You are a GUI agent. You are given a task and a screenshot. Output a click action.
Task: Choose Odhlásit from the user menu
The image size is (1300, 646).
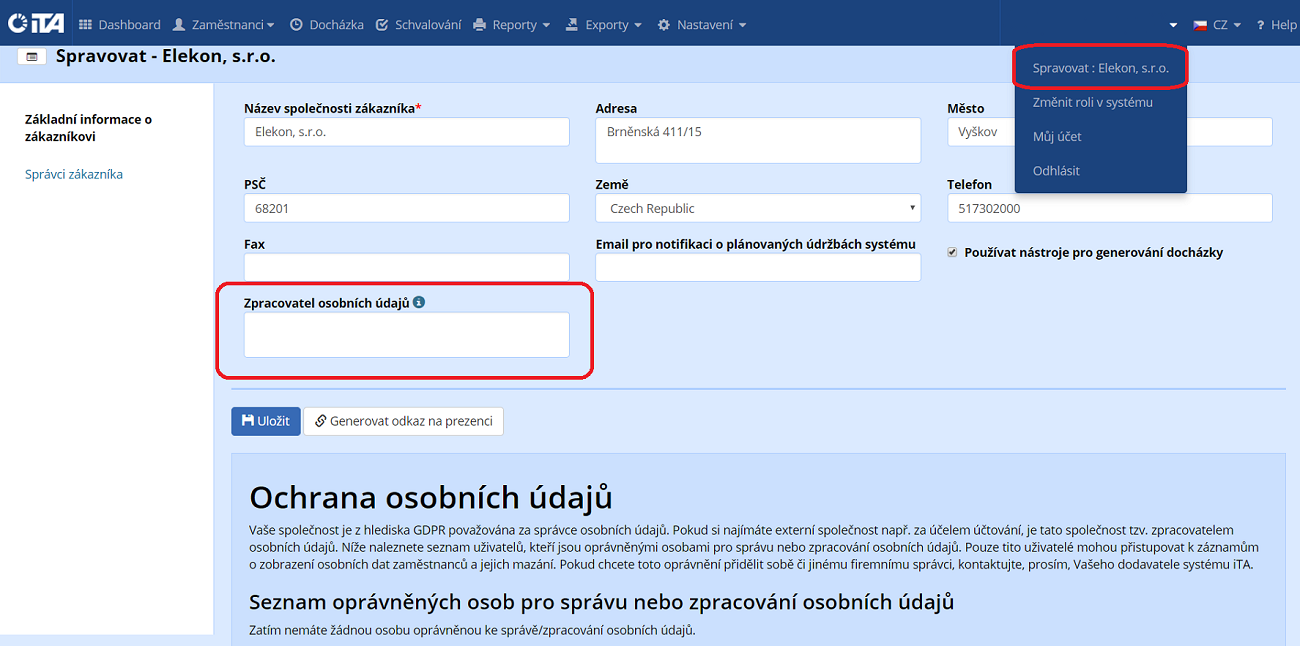click(1055, 170)
